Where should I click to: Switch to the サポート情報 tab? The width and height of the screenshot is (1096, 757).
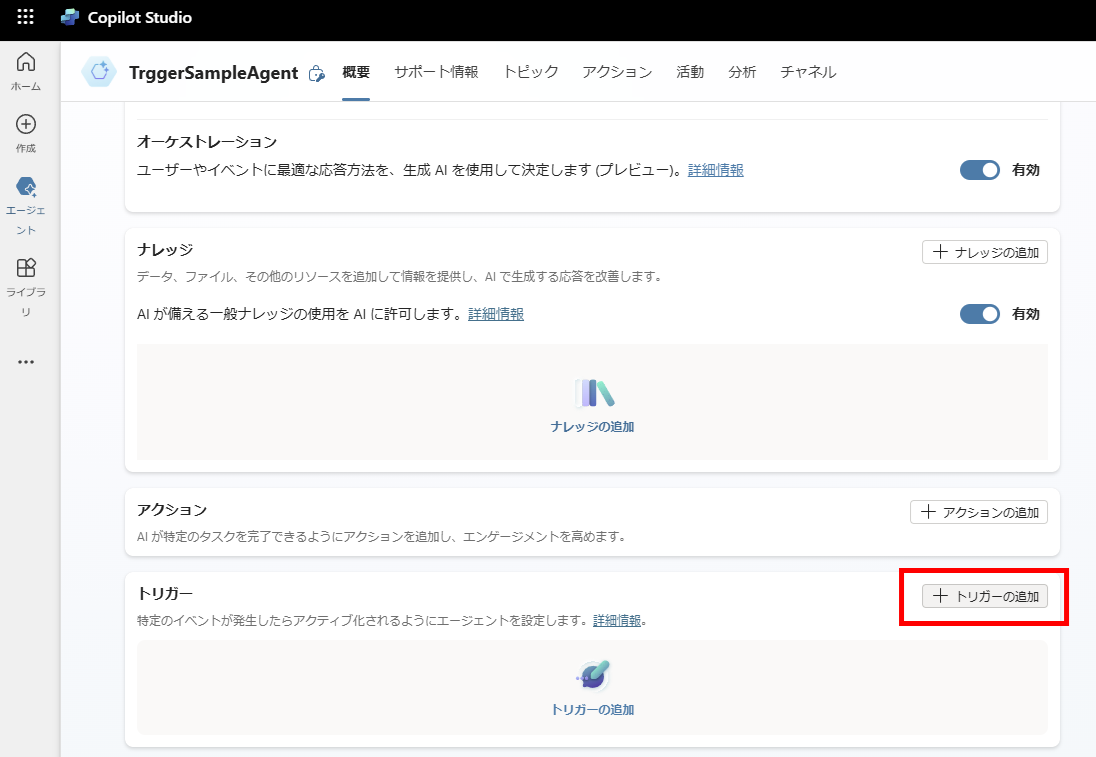click(x=436, y=72)
